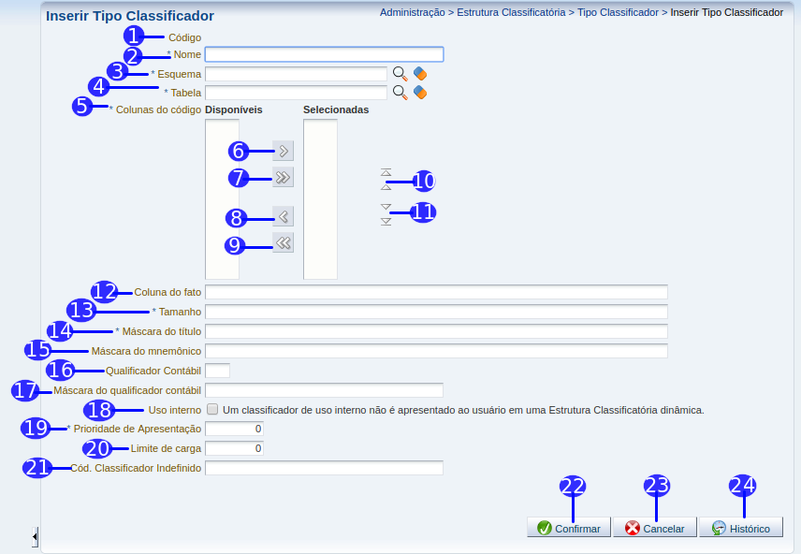Open Estrutura Classificatória breadcrumb link

tap(510, 13)
